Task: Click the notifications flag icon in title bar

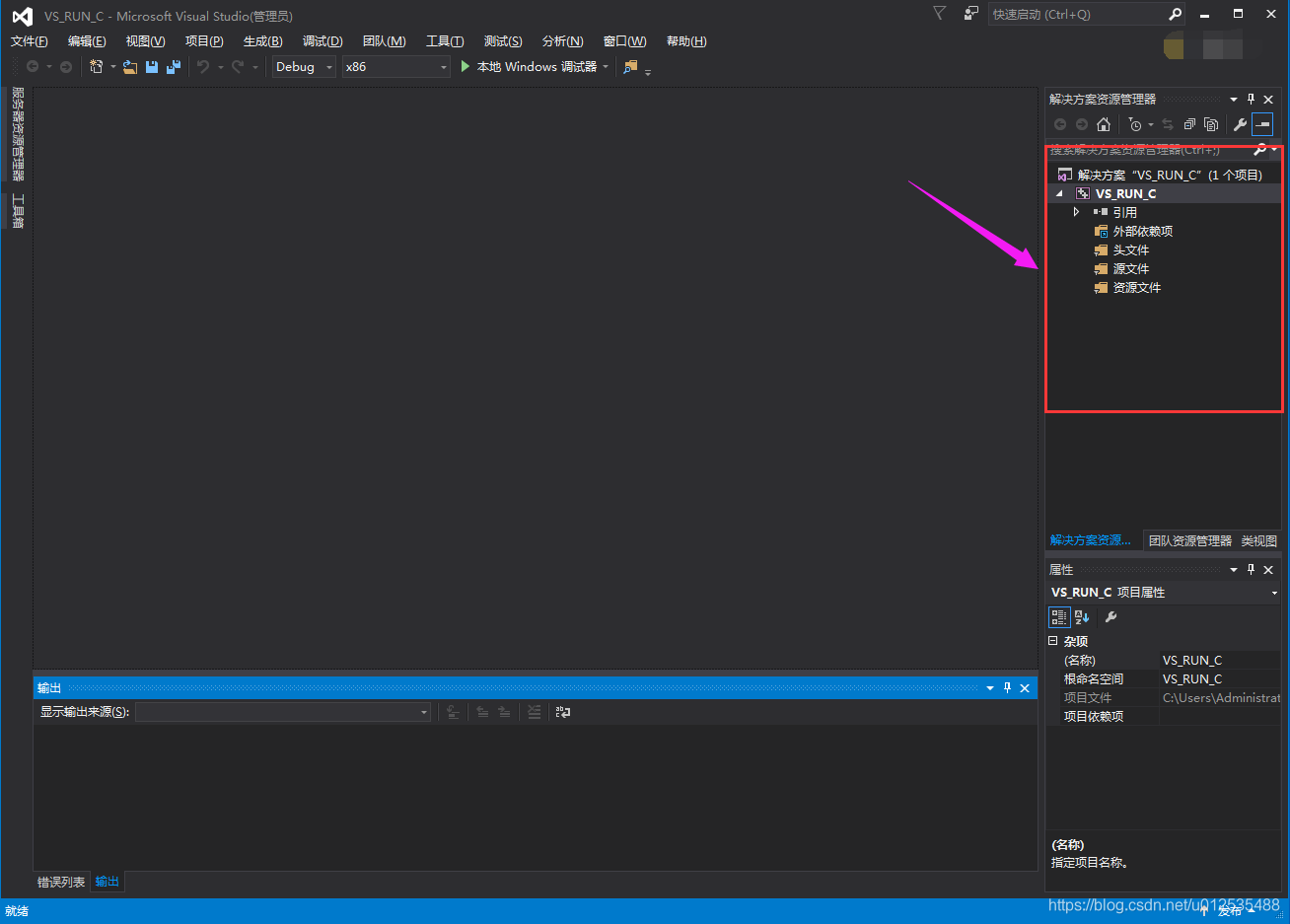Action: (939, 13)
